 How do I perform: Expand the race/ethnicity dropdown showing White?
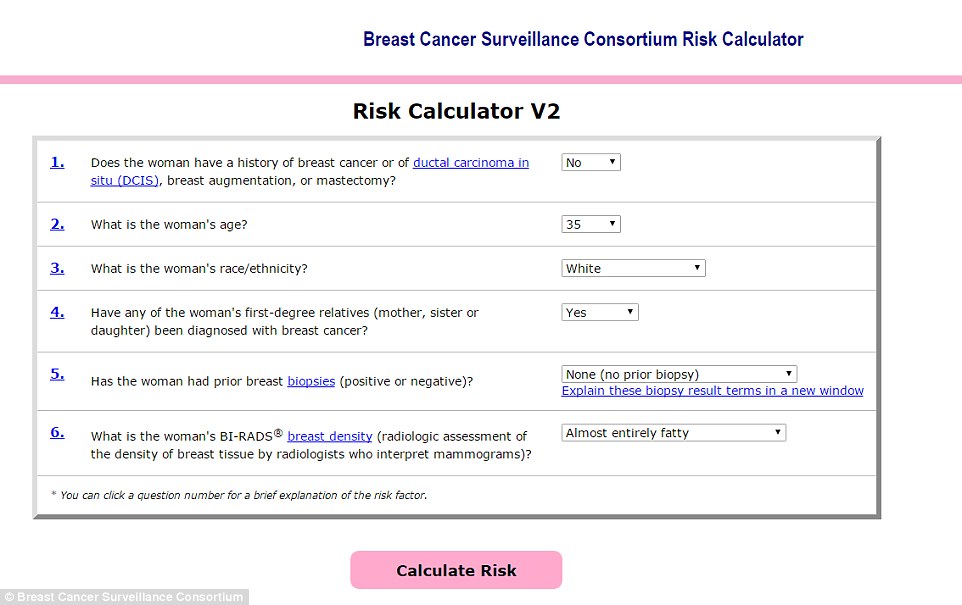coord(633,268)
